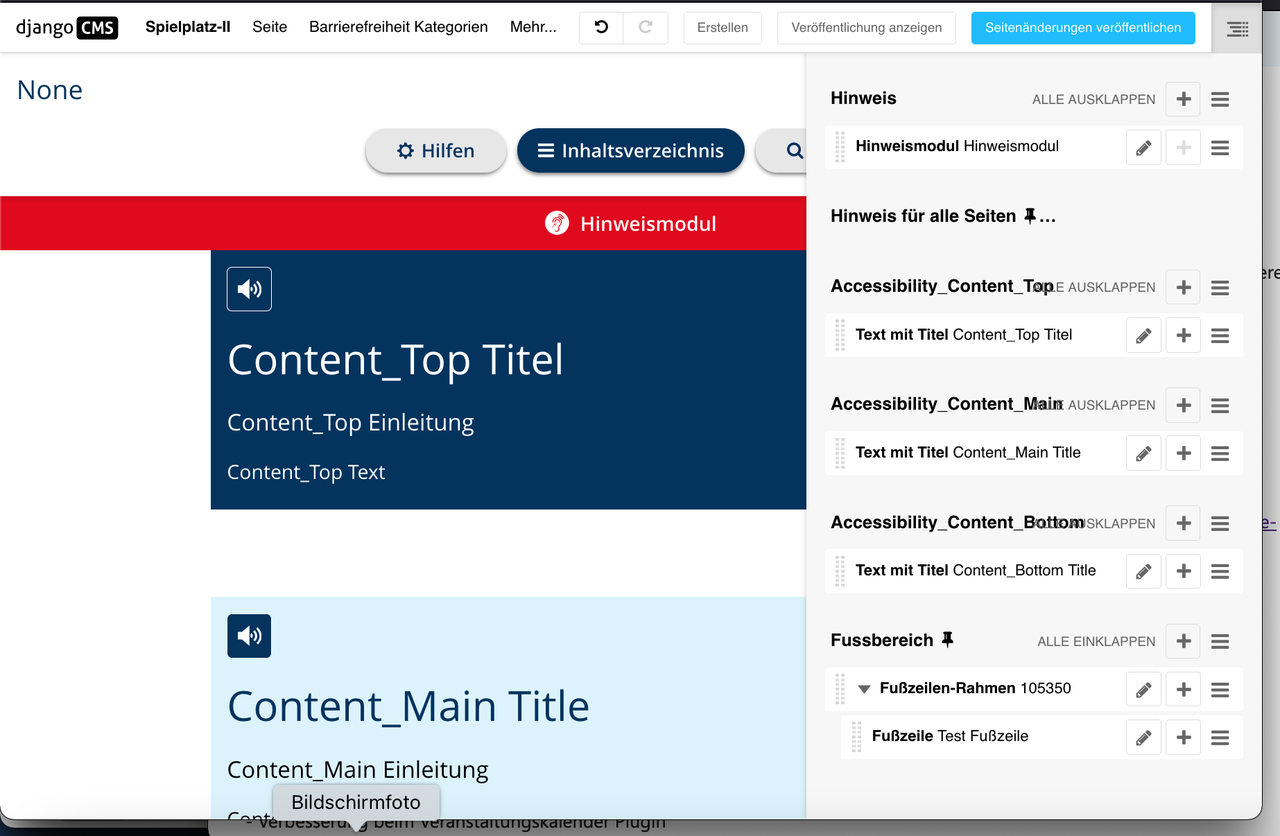Expand all plugins in Hinweis placeholder
Screen dimensions: 1280x836
click(1094, 99)
